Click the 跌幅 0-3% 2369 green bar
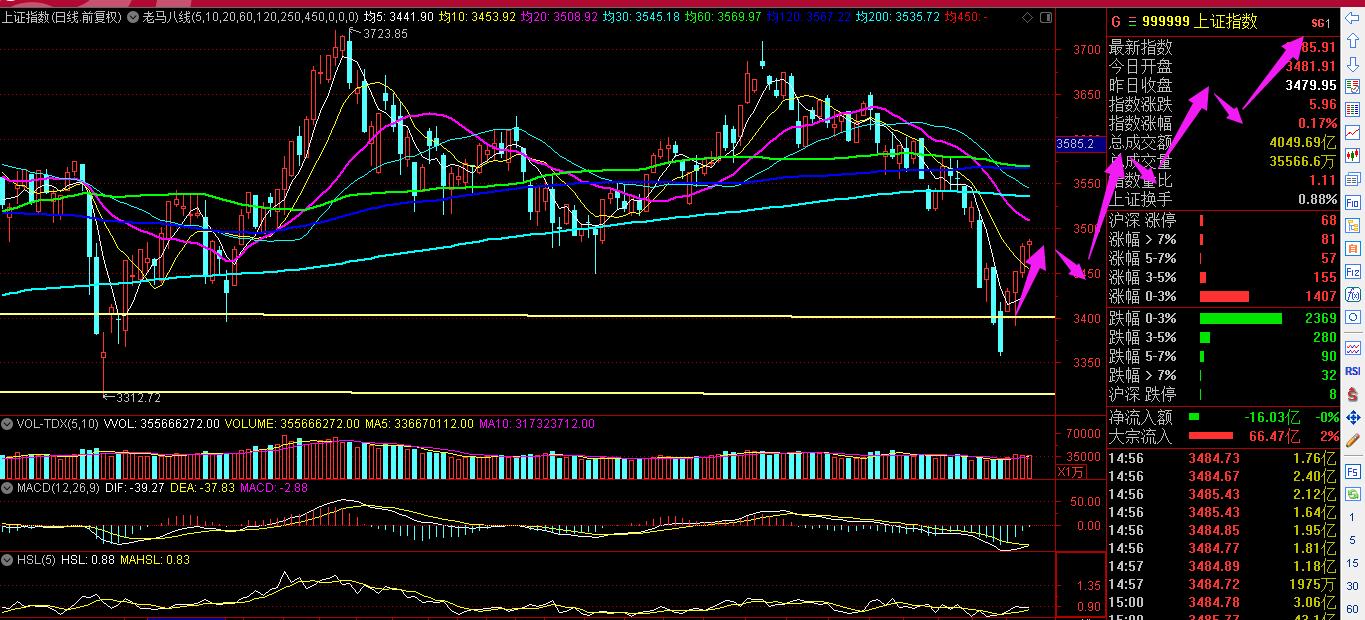1365x620 pixels. pyautogui.click(x=1240, y=318)
